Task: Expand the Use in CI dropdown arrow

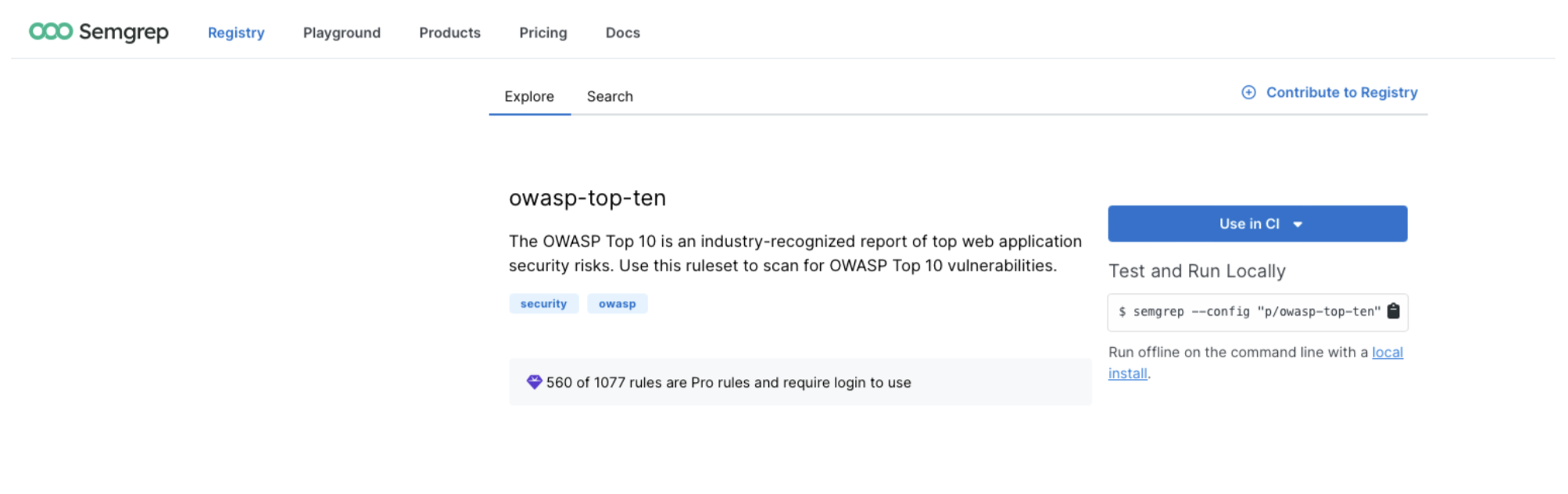Action: point(1298,224)
